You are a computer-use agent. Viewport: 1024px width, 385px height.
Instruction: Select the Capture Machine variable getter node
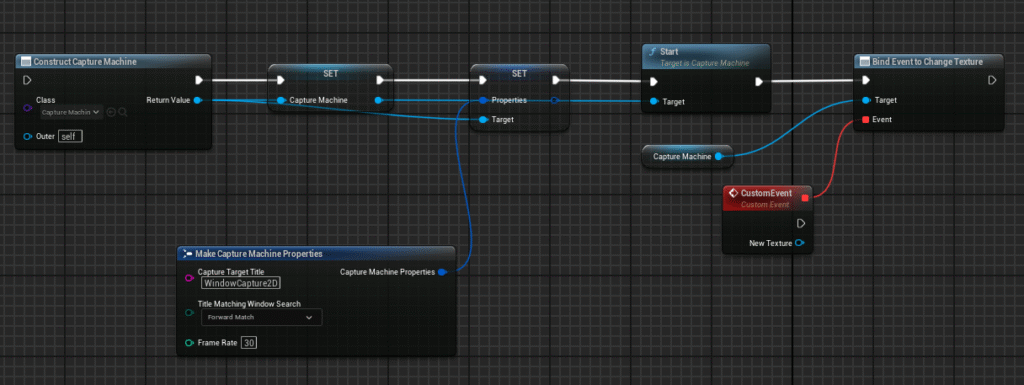(x=686, y=157)
